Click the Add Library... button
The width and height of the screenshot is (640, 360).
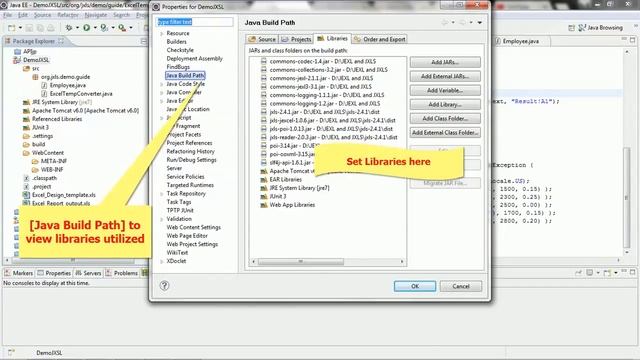(x=445, y=104)
